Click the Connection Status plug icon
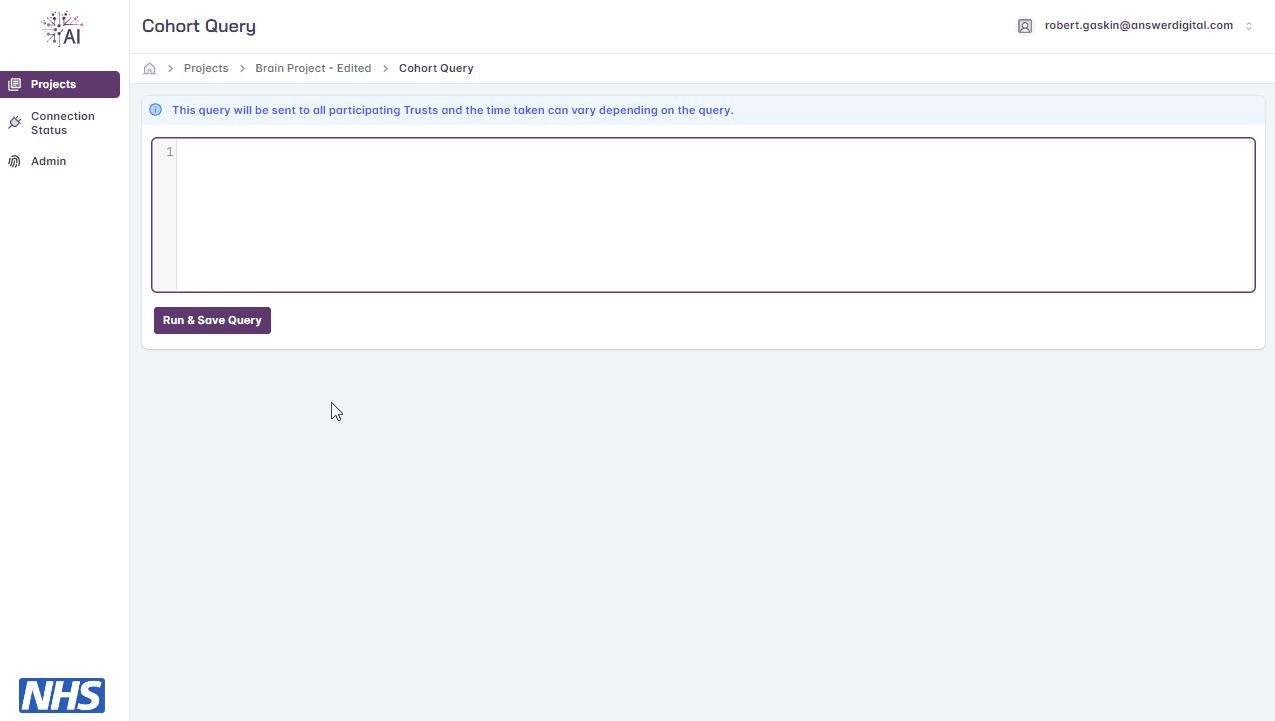Image resolution: width=1275 pixels, height=721 pixels. (14, 123)
